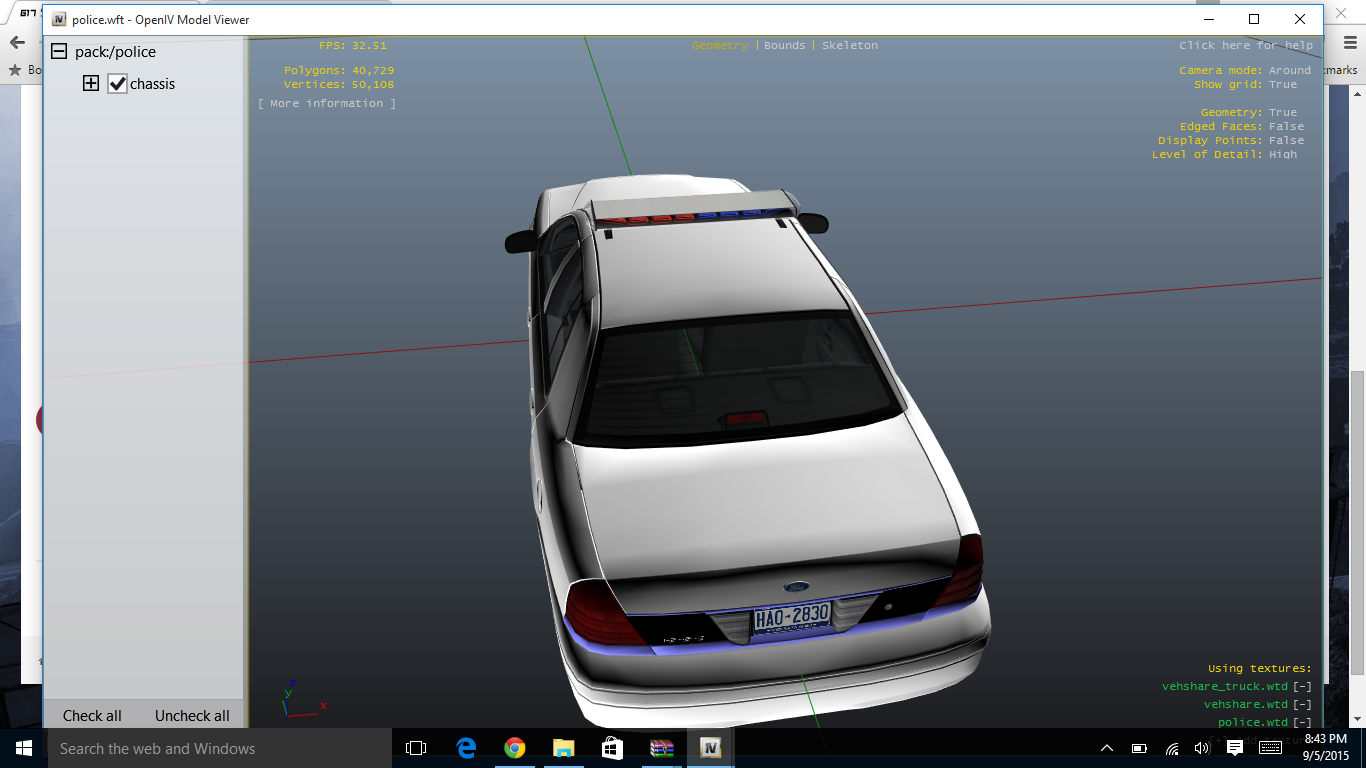Expand the chassis tree node
Image resolution: width=1366 pixels, height=768 pixels.
pos(91,84)
